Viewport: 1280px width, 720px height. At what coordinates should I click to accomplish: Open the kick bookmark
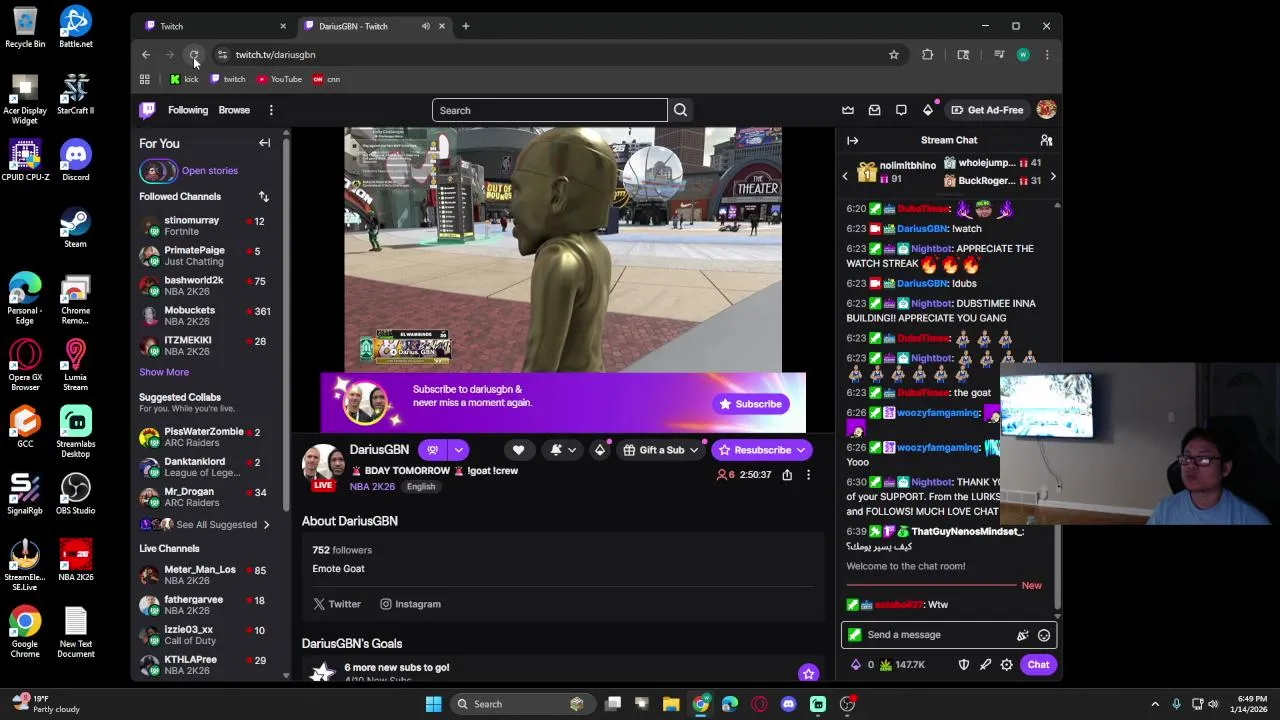[x=184, y=79]
